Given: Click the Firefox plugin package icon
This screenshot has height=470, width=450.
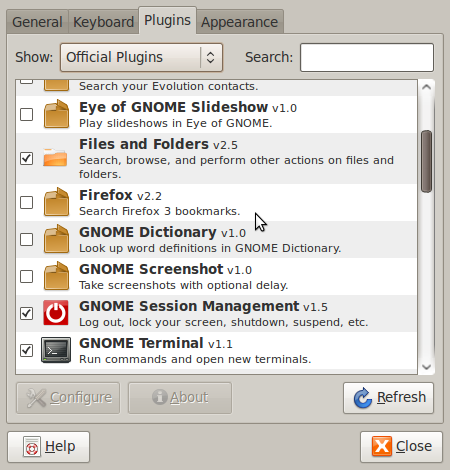Looking at the screenshot, I should click(56, 202).
